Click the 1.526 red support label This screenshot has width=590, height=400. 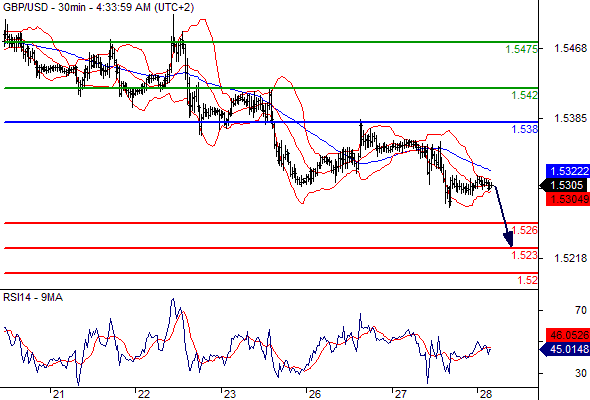pos(525,230)
